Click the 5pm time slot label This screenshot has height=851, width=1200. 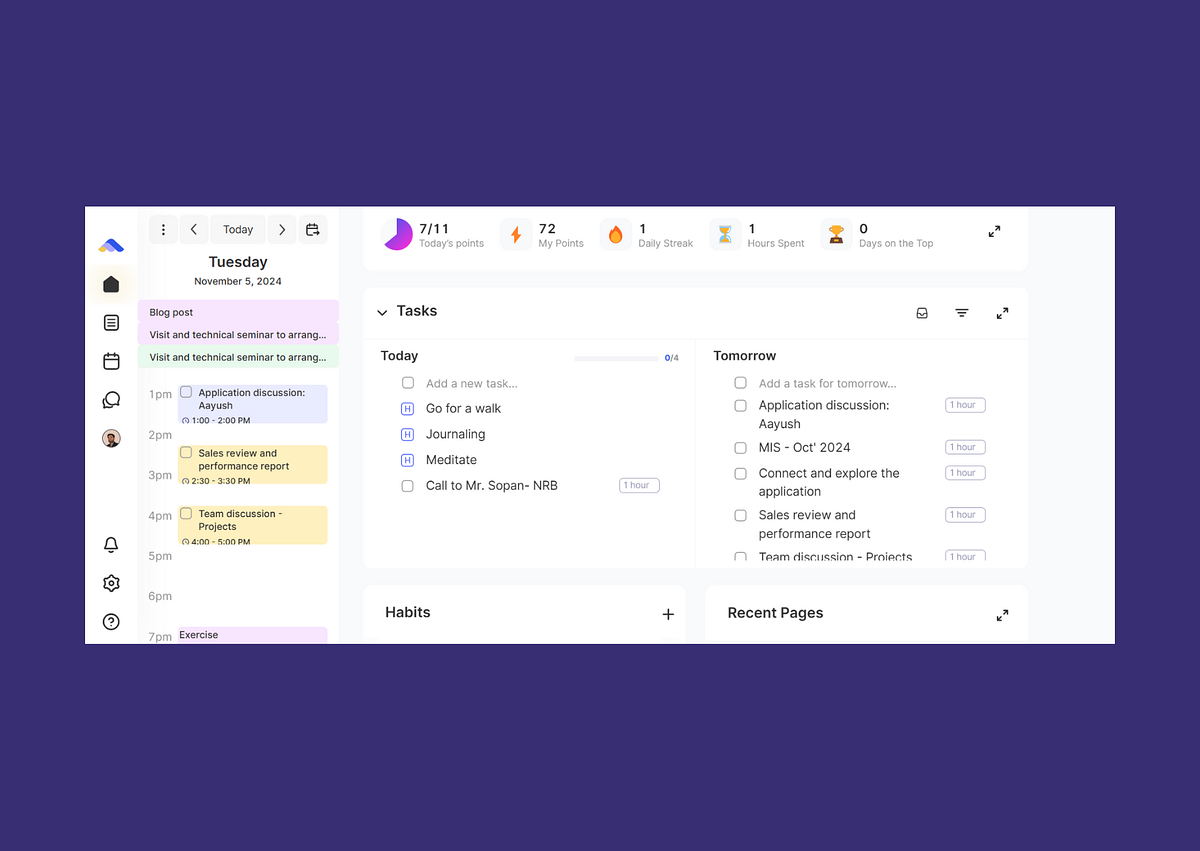coord(160,556)
